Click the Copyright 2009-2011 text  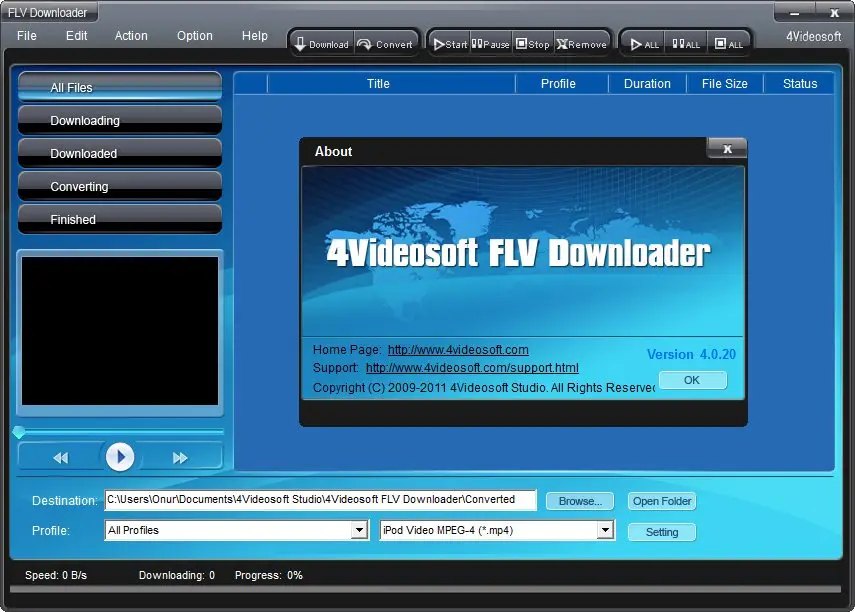tap(484, 388)
